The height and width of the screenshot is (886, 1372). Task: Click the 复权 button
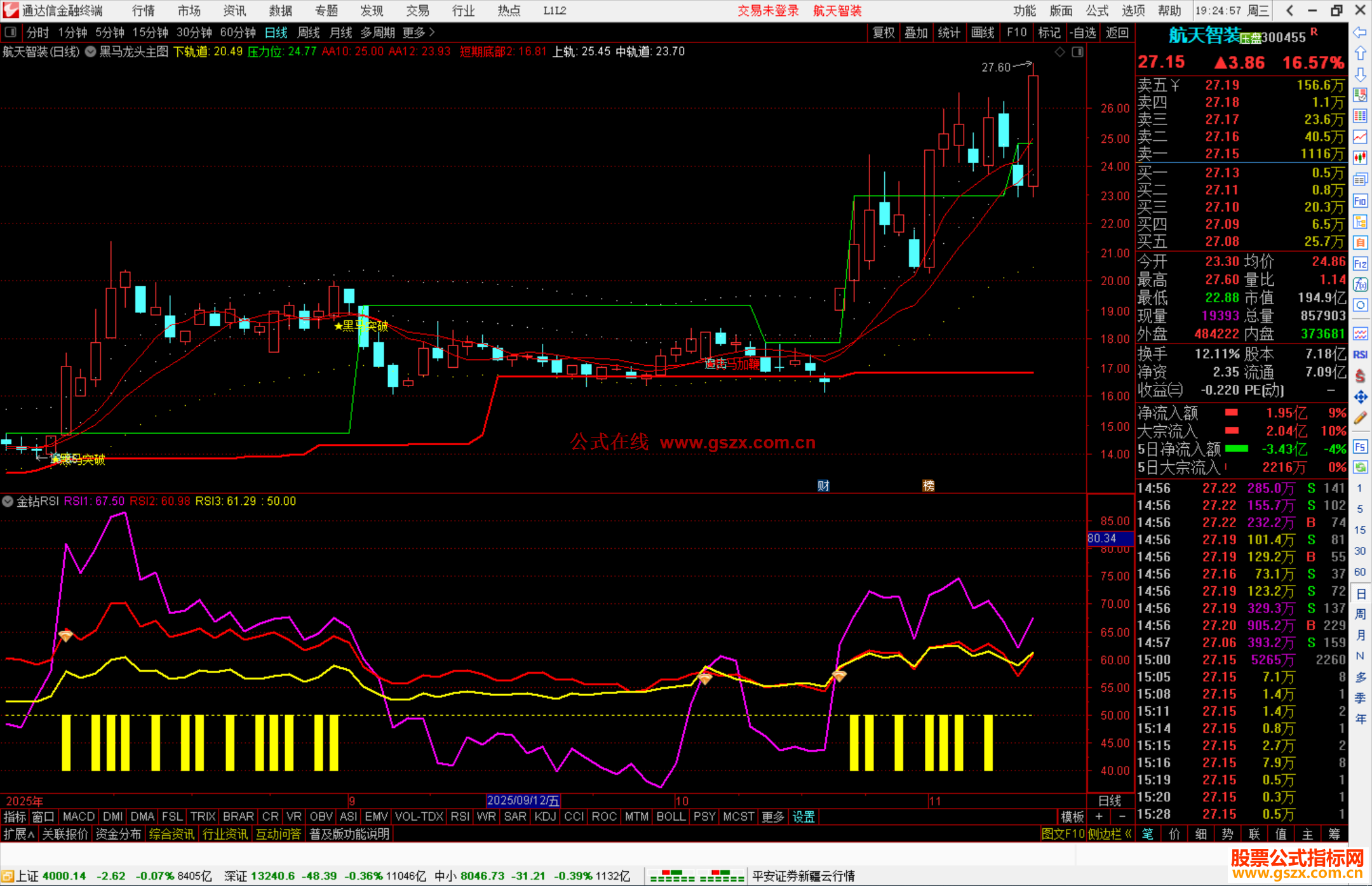[883, 32]
